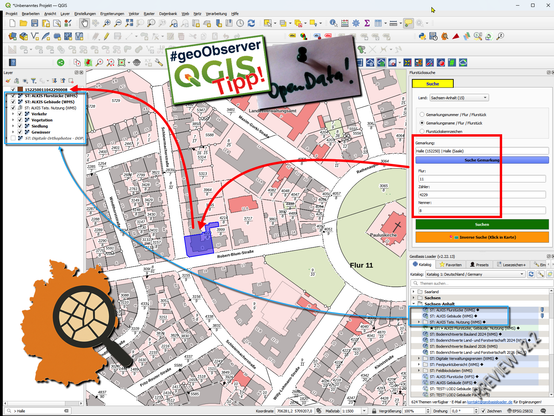Toggle the map tips speech bubble icon

coord(408,23)
